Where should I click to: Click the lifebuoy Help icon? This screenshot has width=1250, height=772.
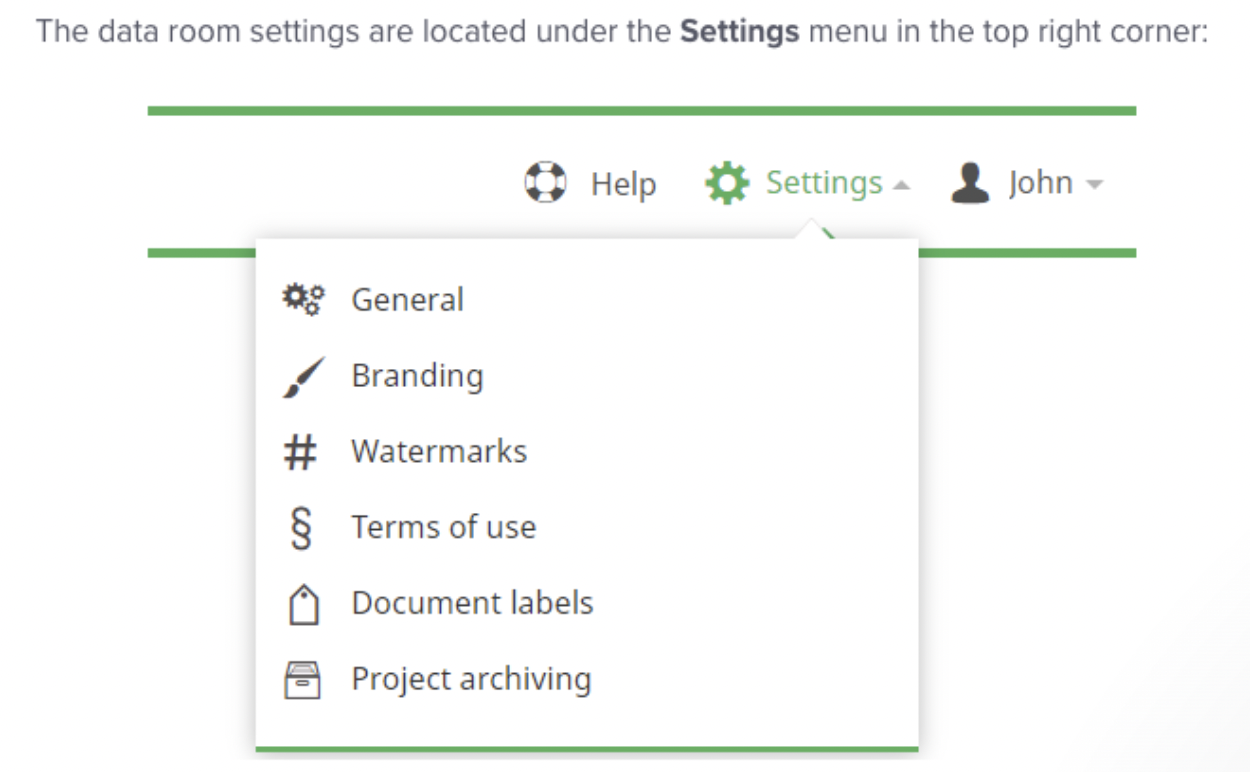545,184
